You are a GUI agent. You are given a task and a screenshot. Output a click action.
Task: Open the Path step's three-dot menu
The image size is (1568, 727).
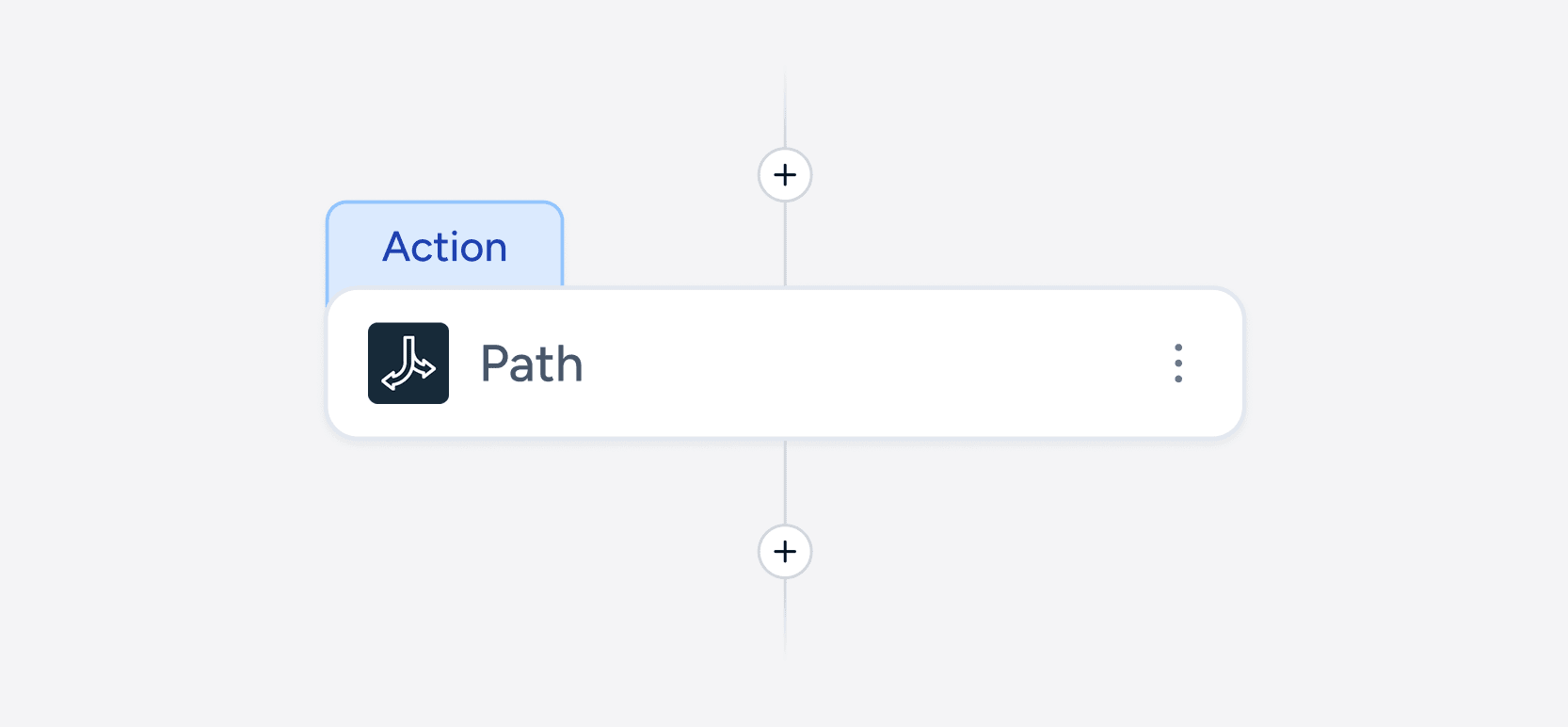[x=1177, y=363]
